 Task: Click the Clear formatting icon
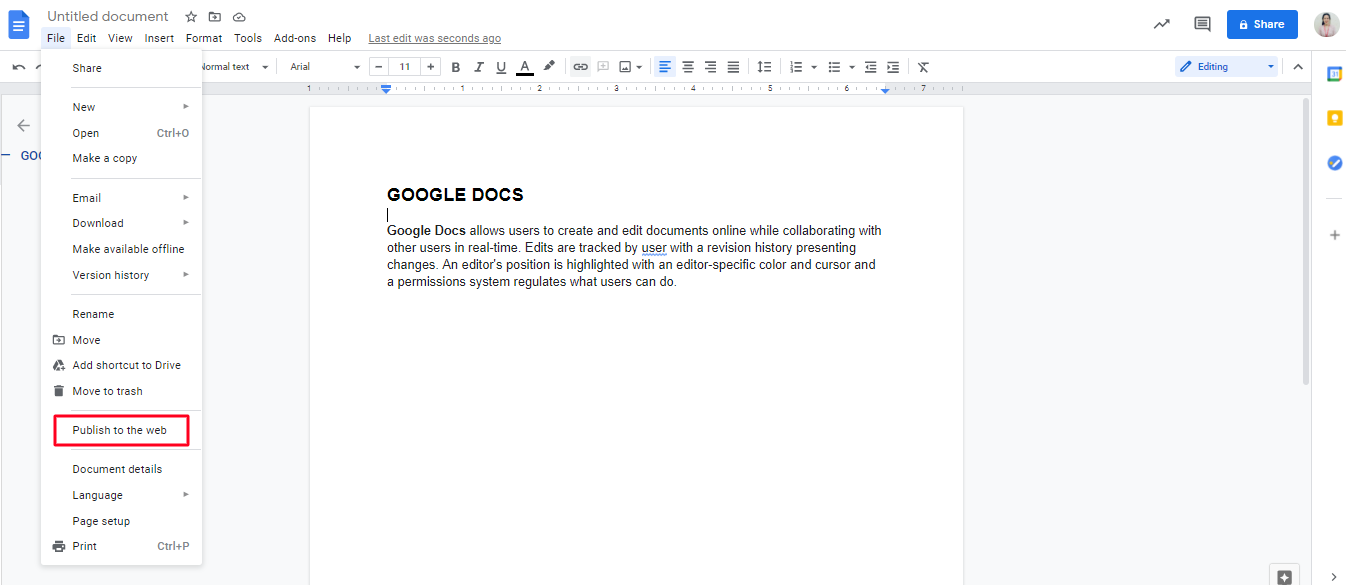[x=923, y=67]
